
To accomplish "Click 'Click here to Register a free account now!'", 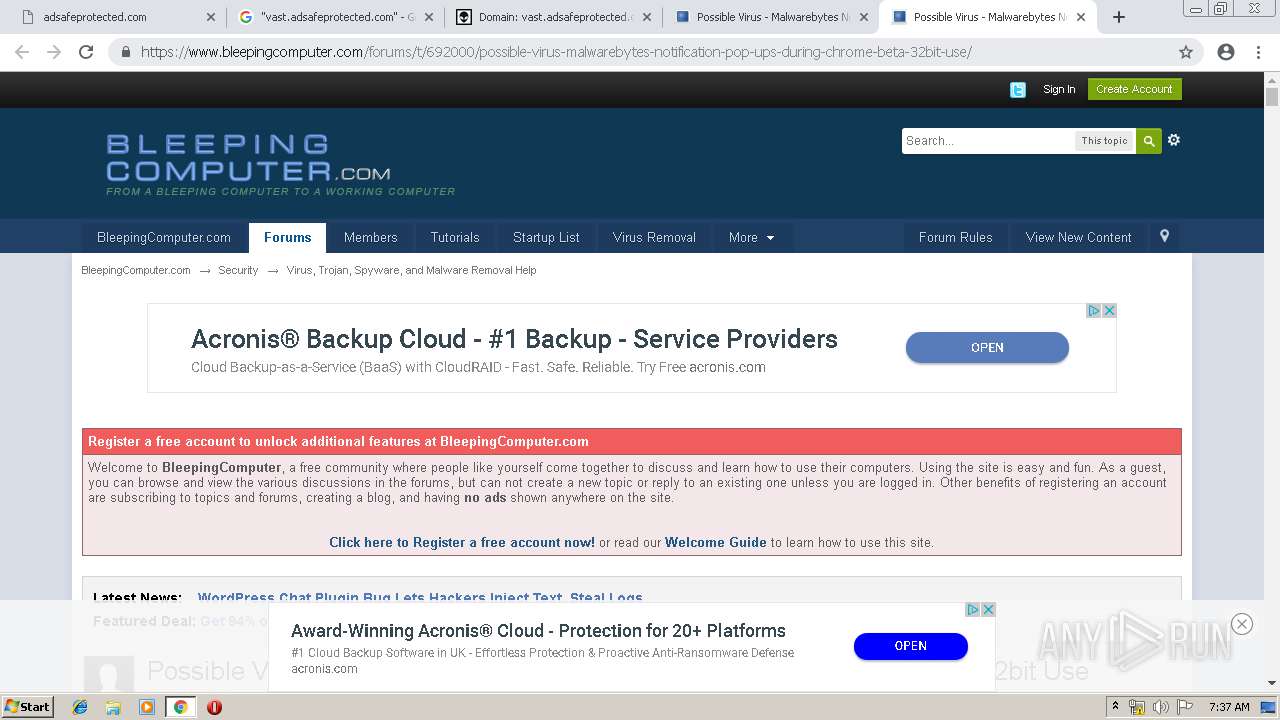I will point(462,542).
